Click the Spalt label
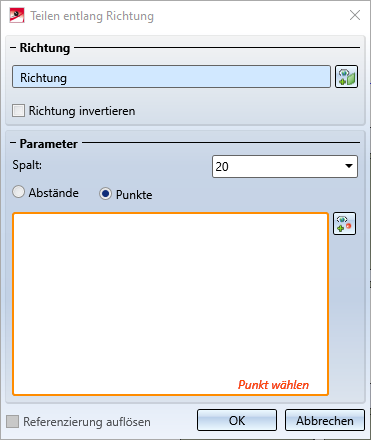This screenshot has width=371, height=440. coord(27,165)
